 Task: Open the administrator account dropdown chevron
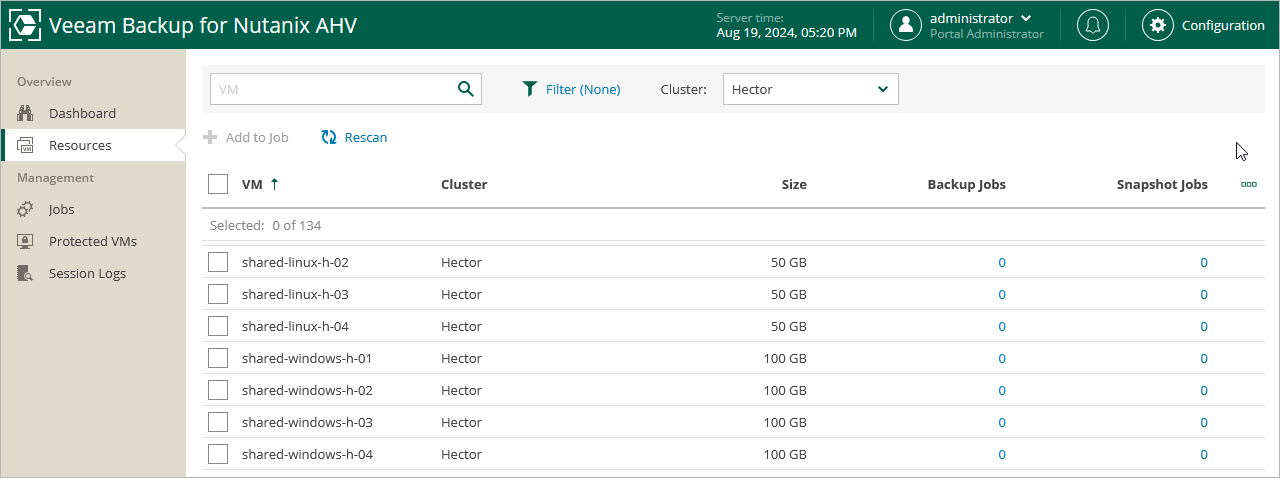(1027, 18)
